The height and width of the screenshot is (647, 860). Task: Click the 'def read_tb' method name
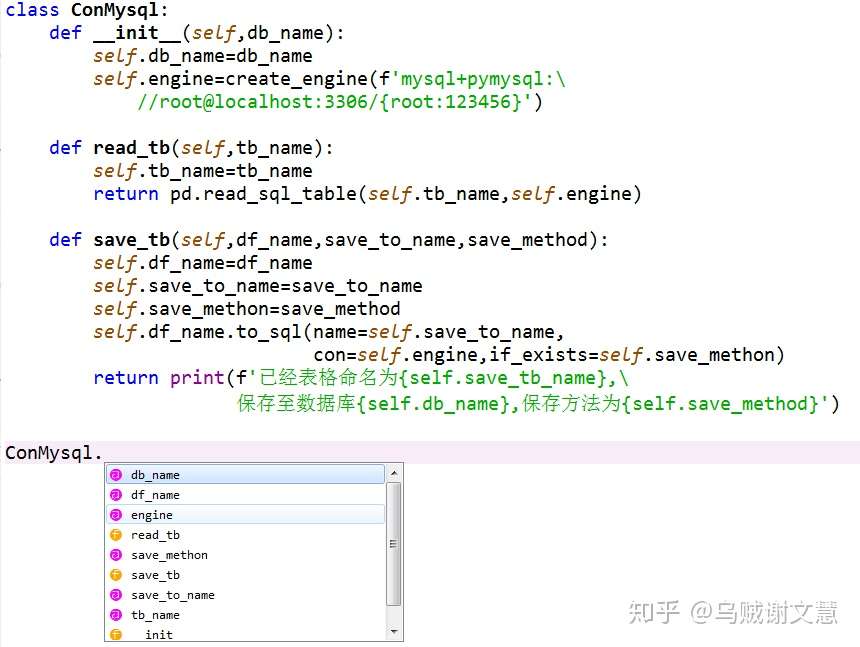[131, 148]
